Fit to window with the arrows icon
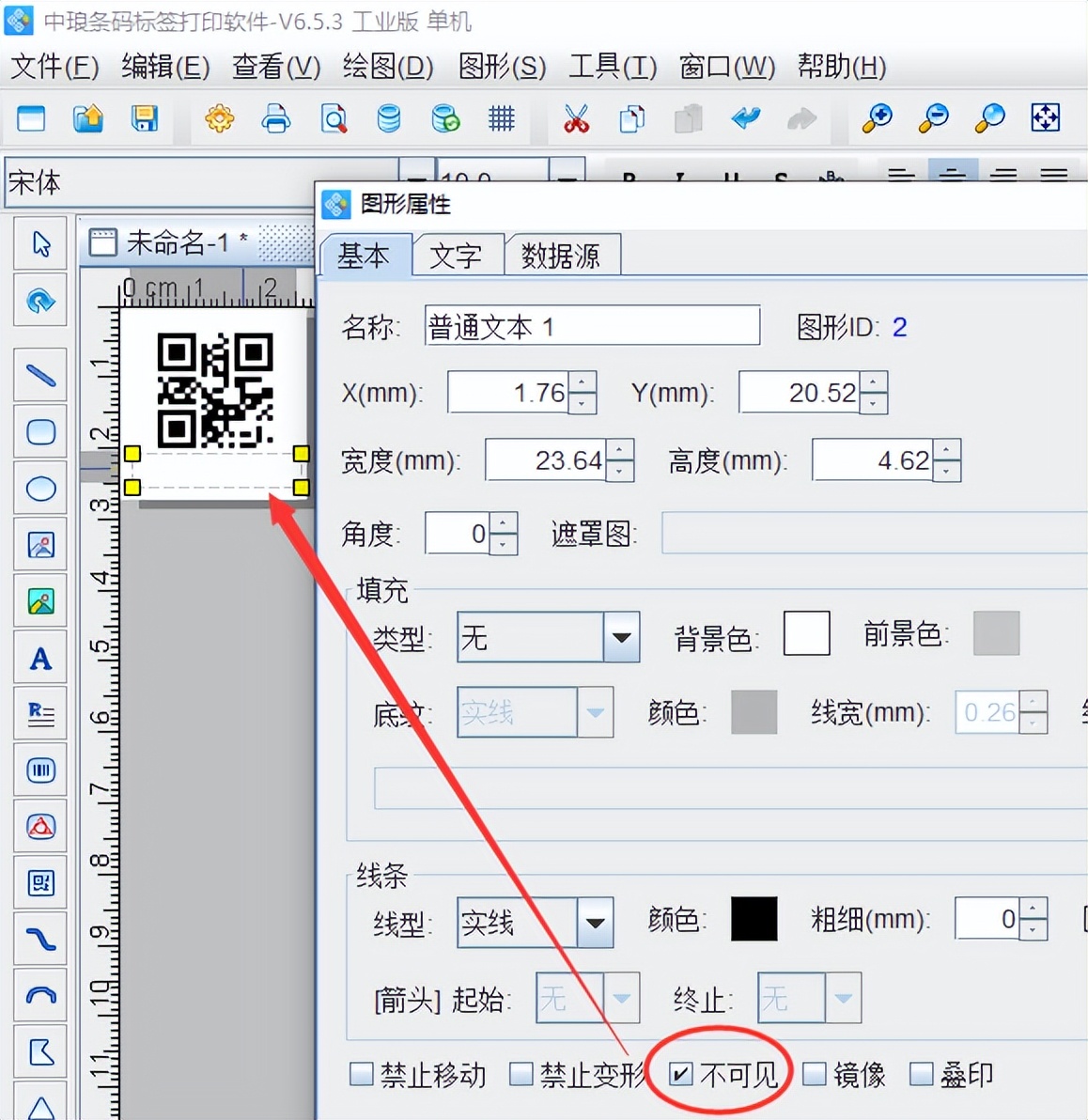The image size is (1088, 1120). click(1045, 118)
